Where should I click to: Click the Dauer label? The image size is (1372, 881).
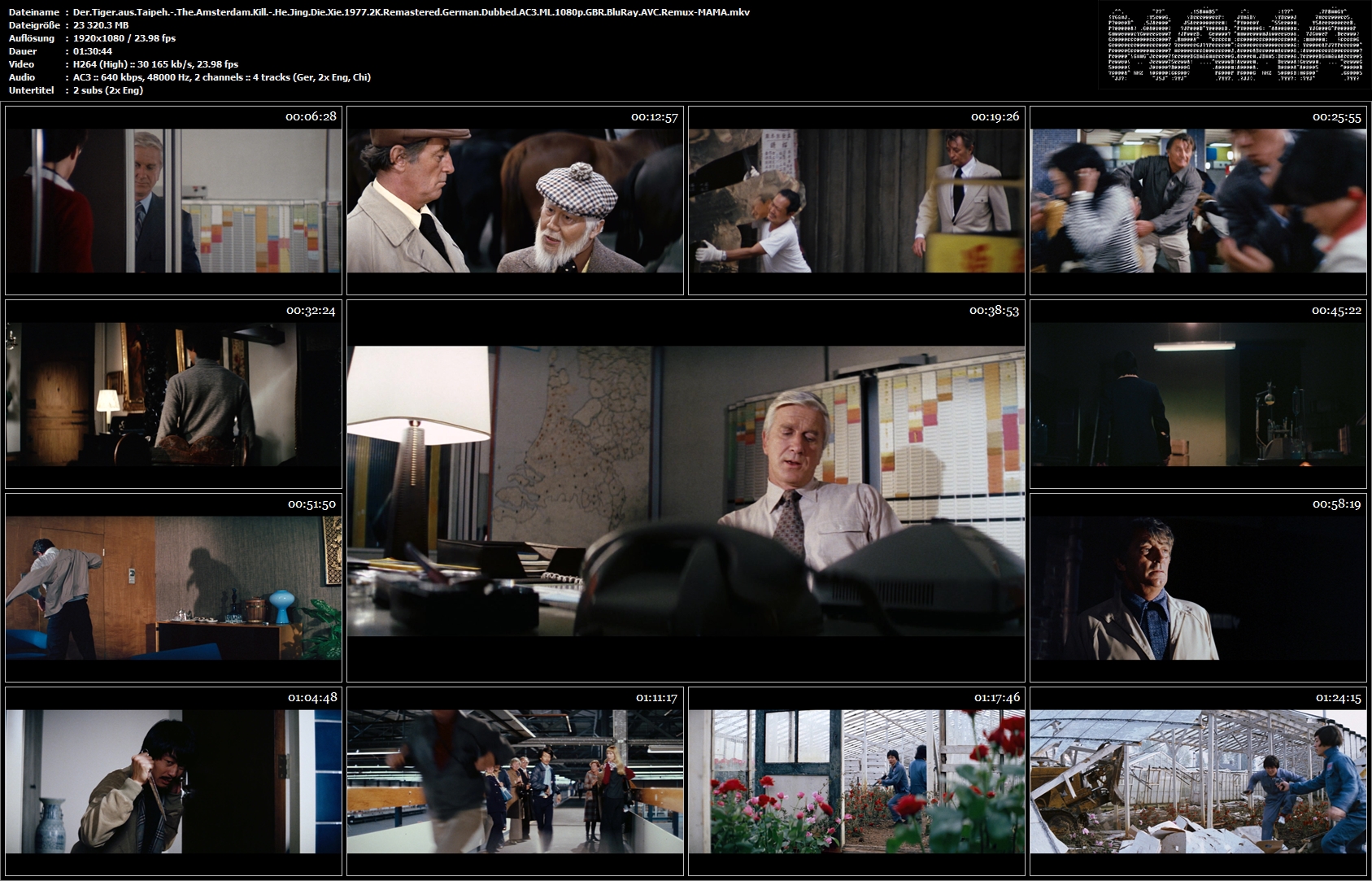pos(22,51)
